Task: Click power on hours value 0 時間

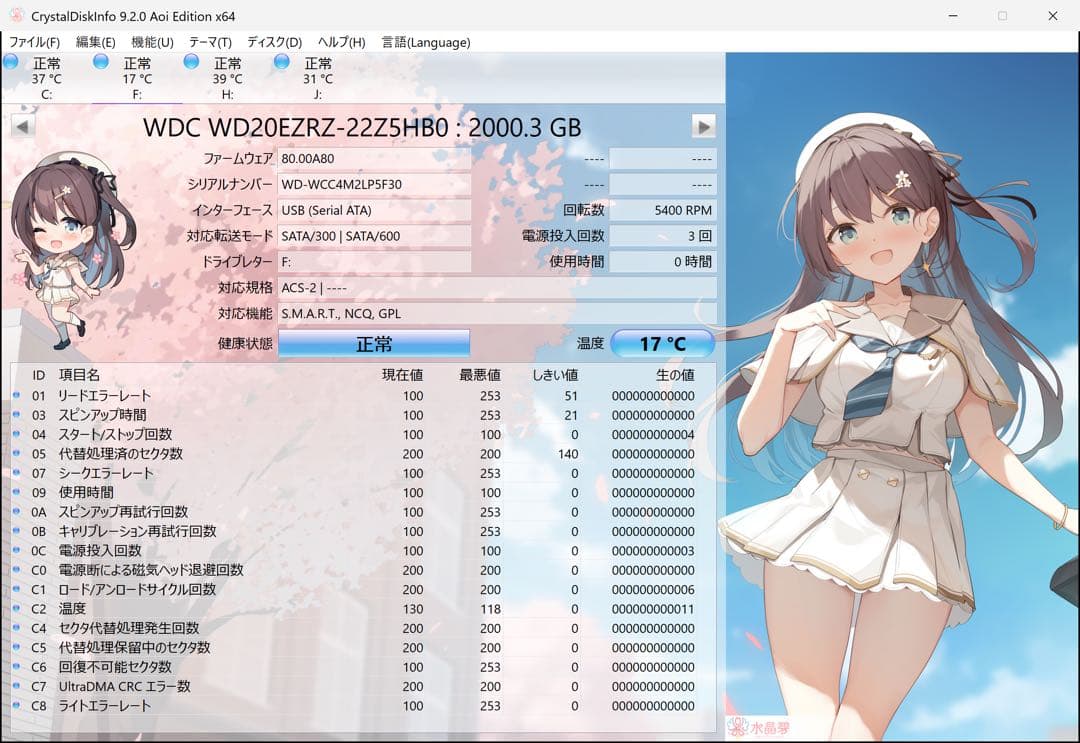Action: [x=663, y=262]
